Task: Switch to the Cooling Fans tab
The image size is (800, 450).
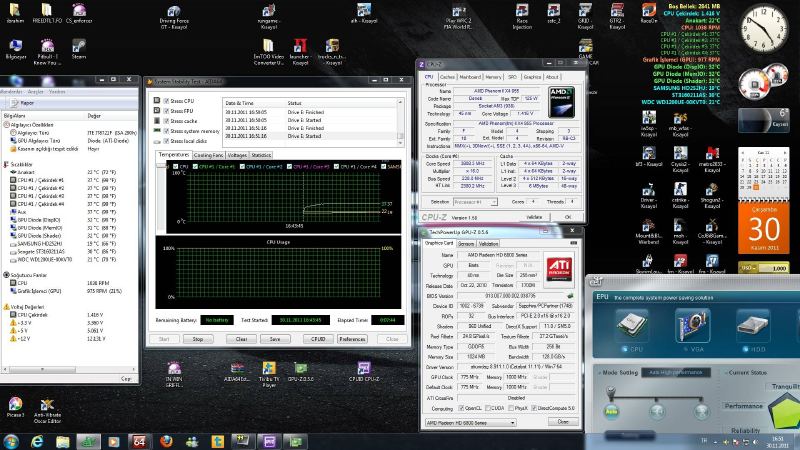Action: (x=208, y=155)
